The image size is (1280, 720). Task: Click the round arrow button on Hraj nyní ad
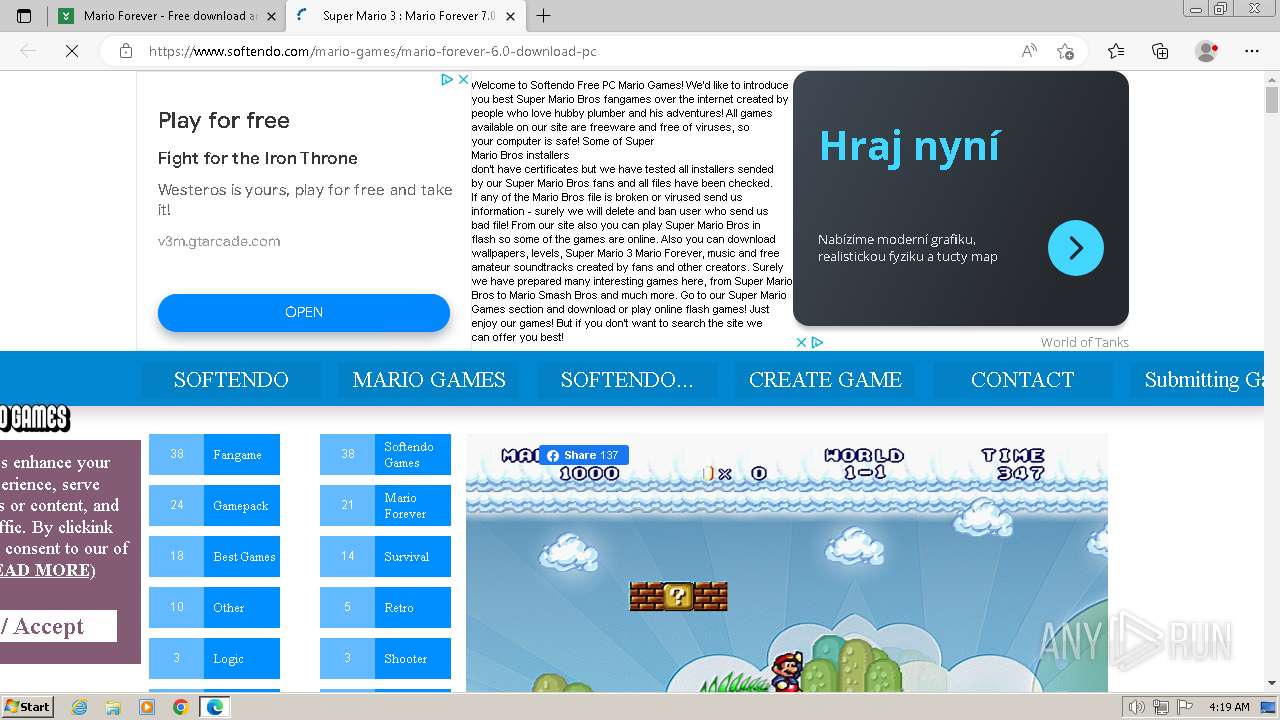[1075, 248]
